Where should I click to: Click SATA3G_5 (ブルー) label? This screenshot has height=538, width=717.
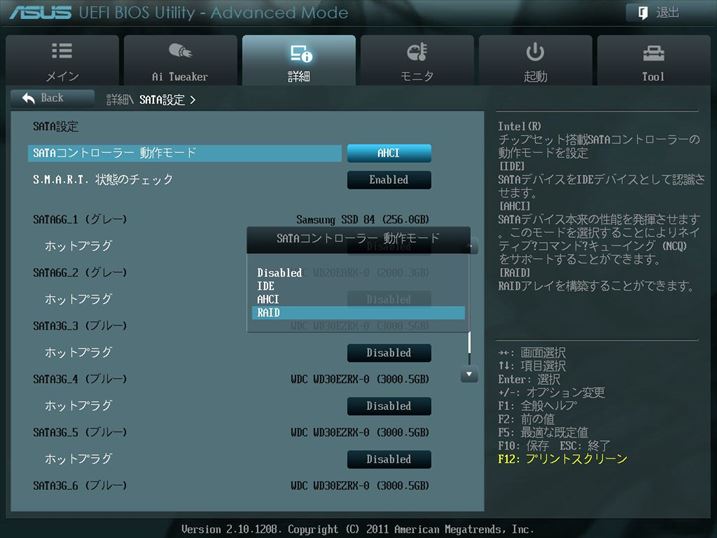[x=80, y=432]
